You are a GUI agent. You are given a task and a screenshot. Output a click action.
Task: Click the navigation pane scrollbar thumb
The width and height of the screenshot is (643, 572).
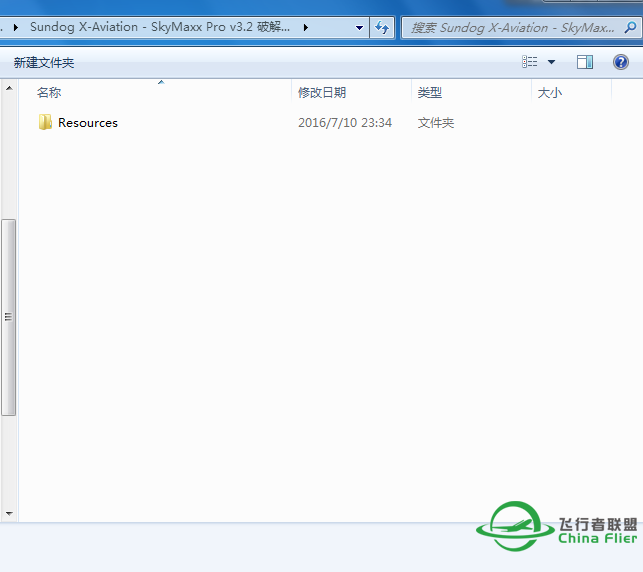(9, 317)
